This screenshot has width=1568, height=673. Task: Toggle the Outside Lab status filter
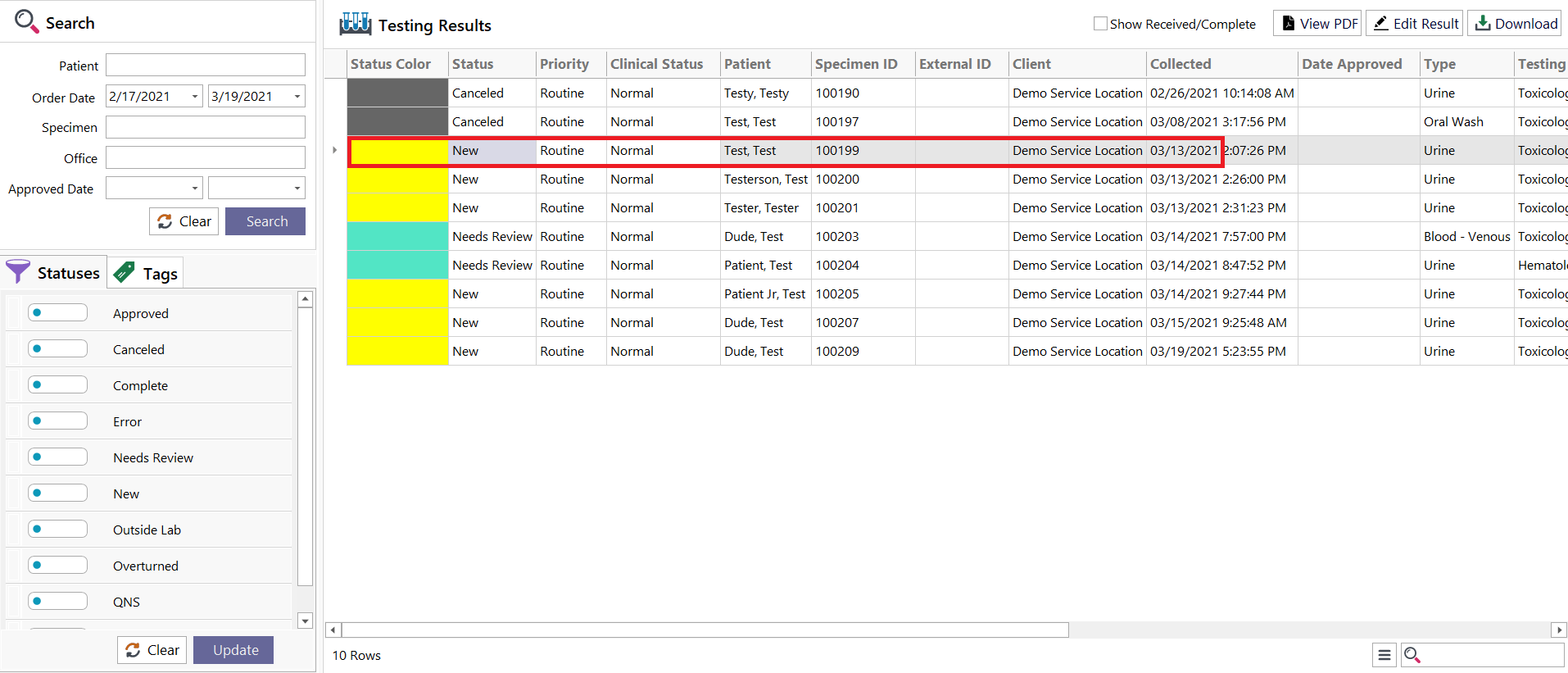(x=57, y=529)
